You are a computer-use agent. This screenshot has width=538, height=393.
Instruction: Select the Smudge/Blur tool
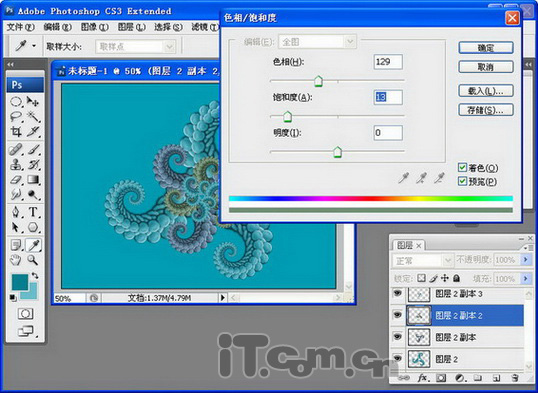tap(16, 195)
